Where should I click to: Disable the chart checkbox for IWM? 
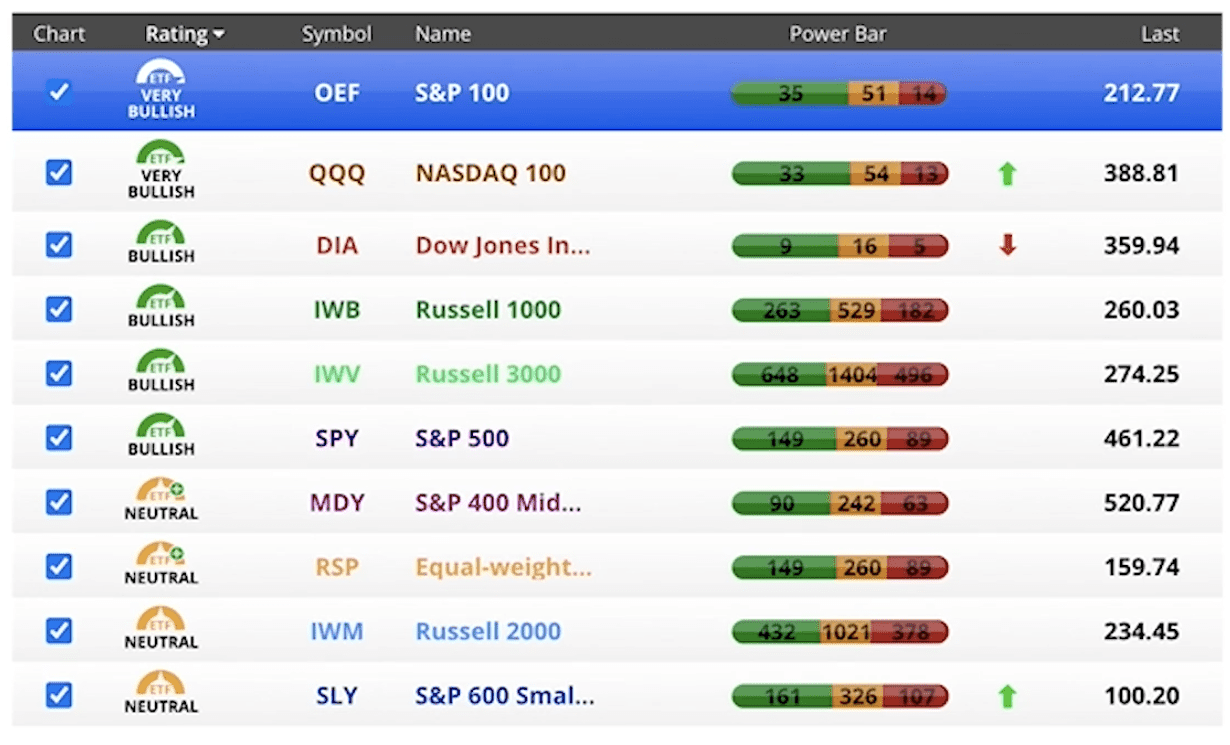pyautogui.click(x=59, y=631)
